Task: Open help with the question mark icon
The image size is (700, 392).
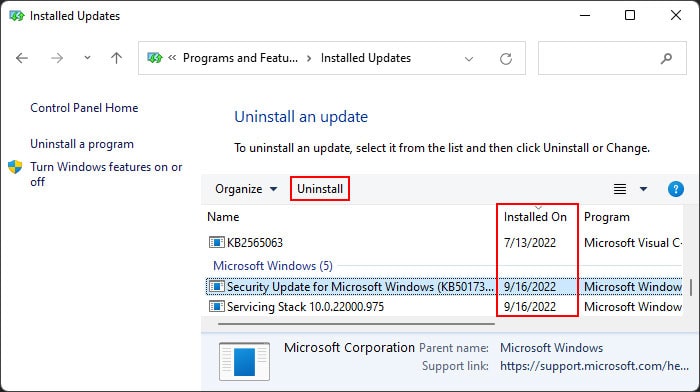Action: [x=675, y=189]
